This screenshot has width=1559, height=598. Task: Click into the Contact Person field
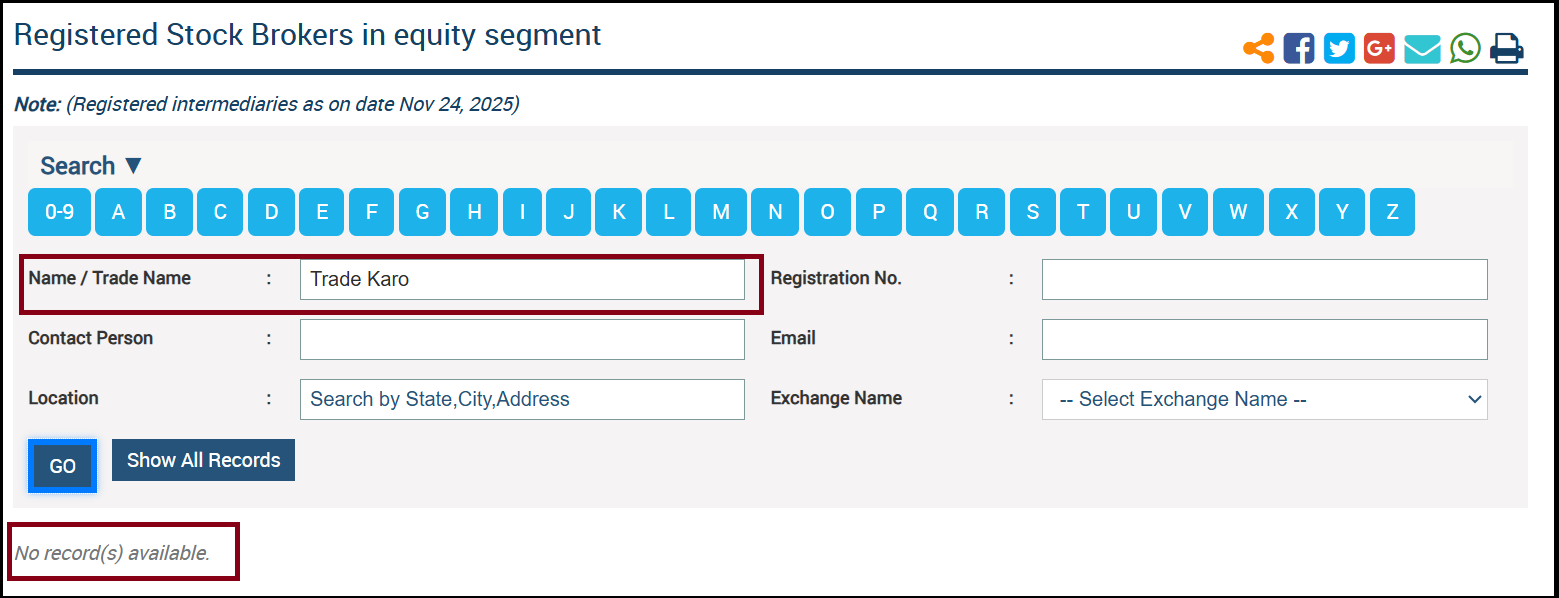coord(522,339)
